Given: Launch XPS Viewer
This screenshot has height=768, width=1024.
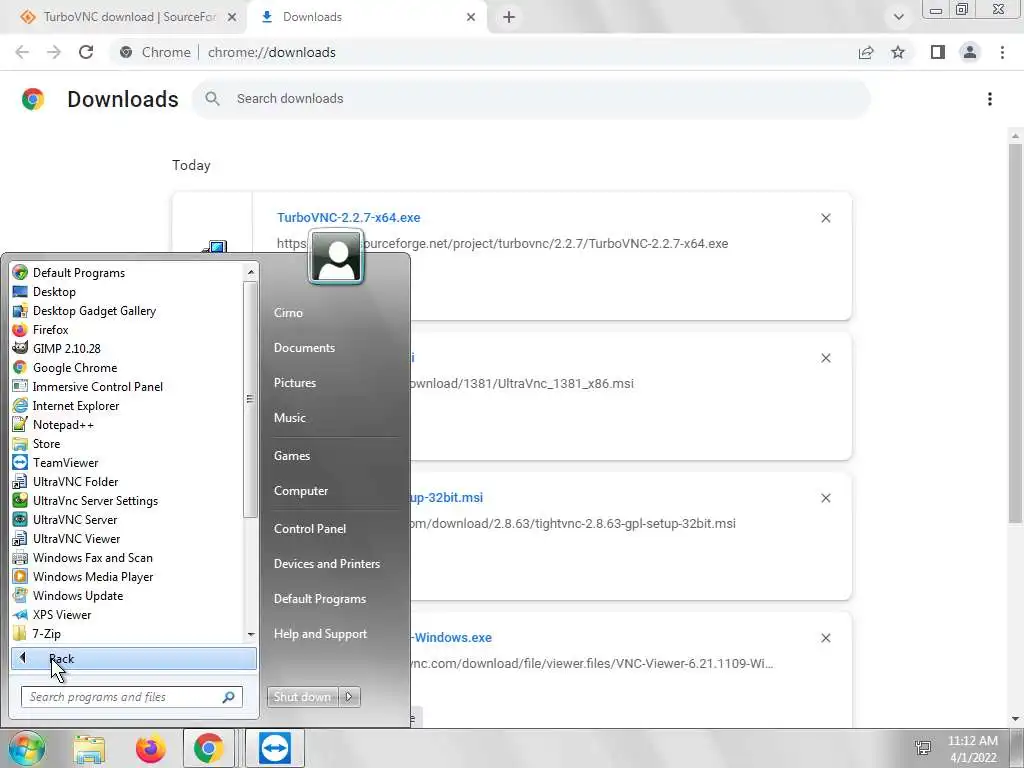Looking at the screenshot, I should 62,614.
